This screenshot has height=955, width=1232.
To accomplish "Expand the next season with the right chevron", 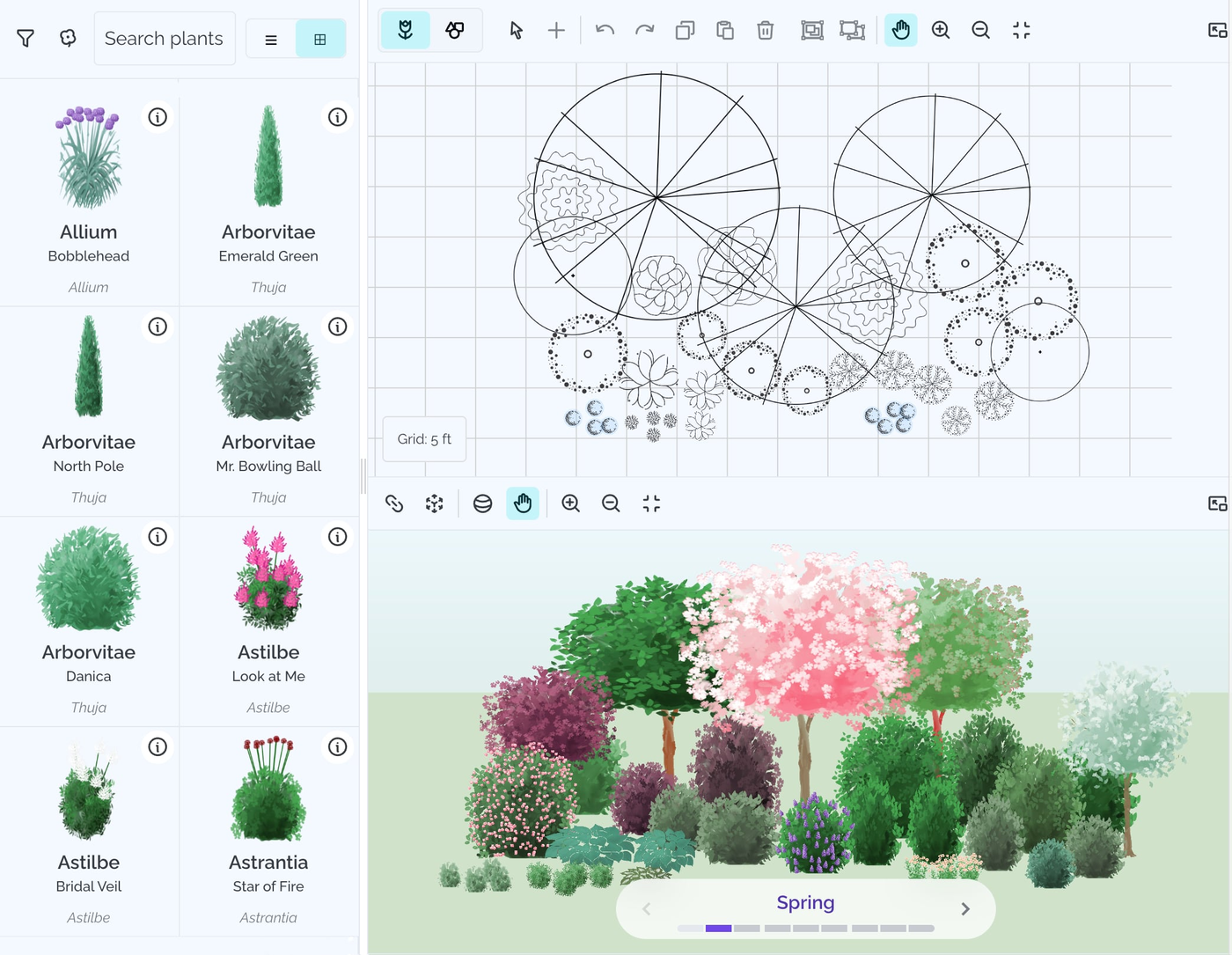I will (x=964, y=908).
